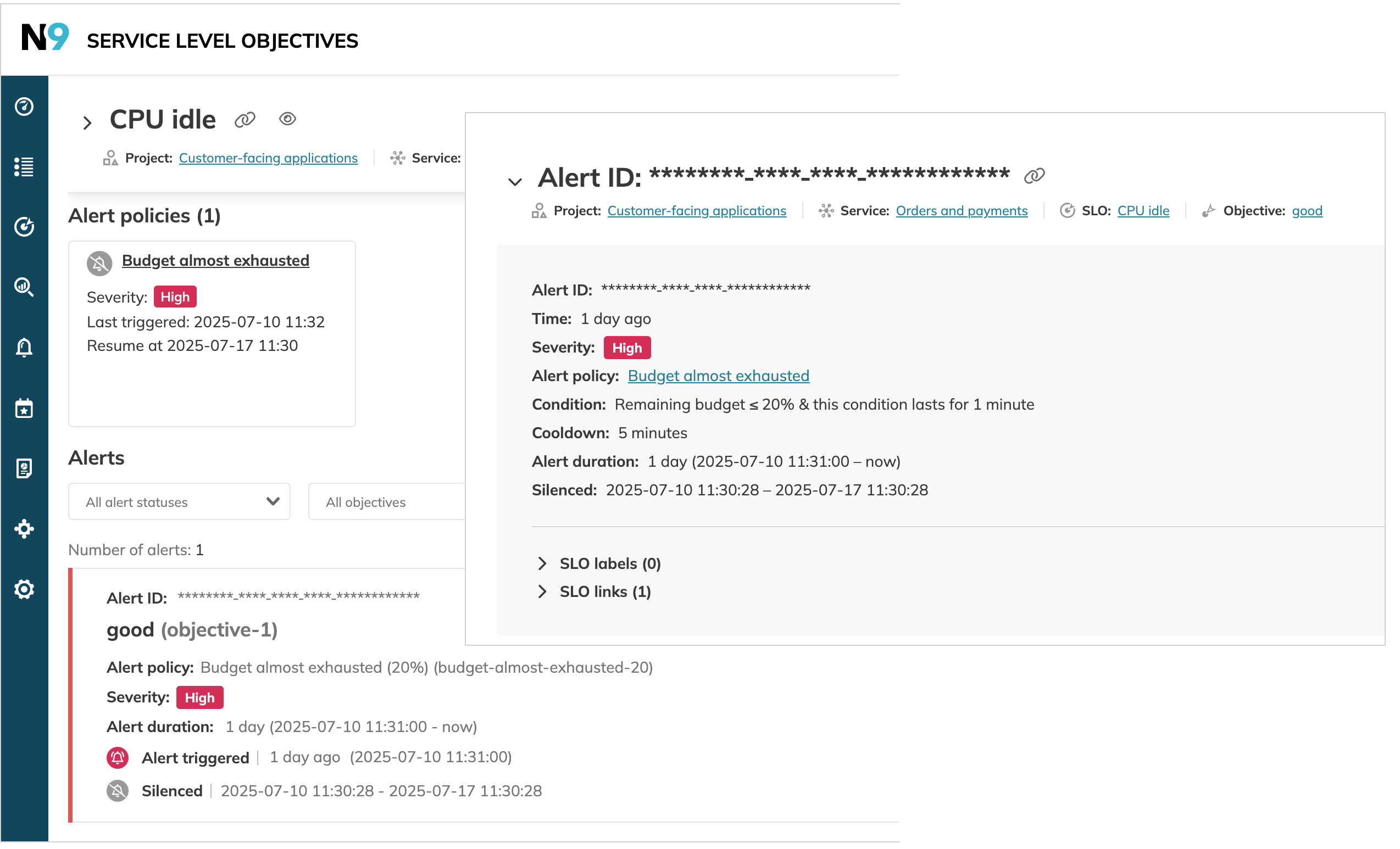
Task: Open Customer-facing applications link under CPU idle
Action: point(268,158)
